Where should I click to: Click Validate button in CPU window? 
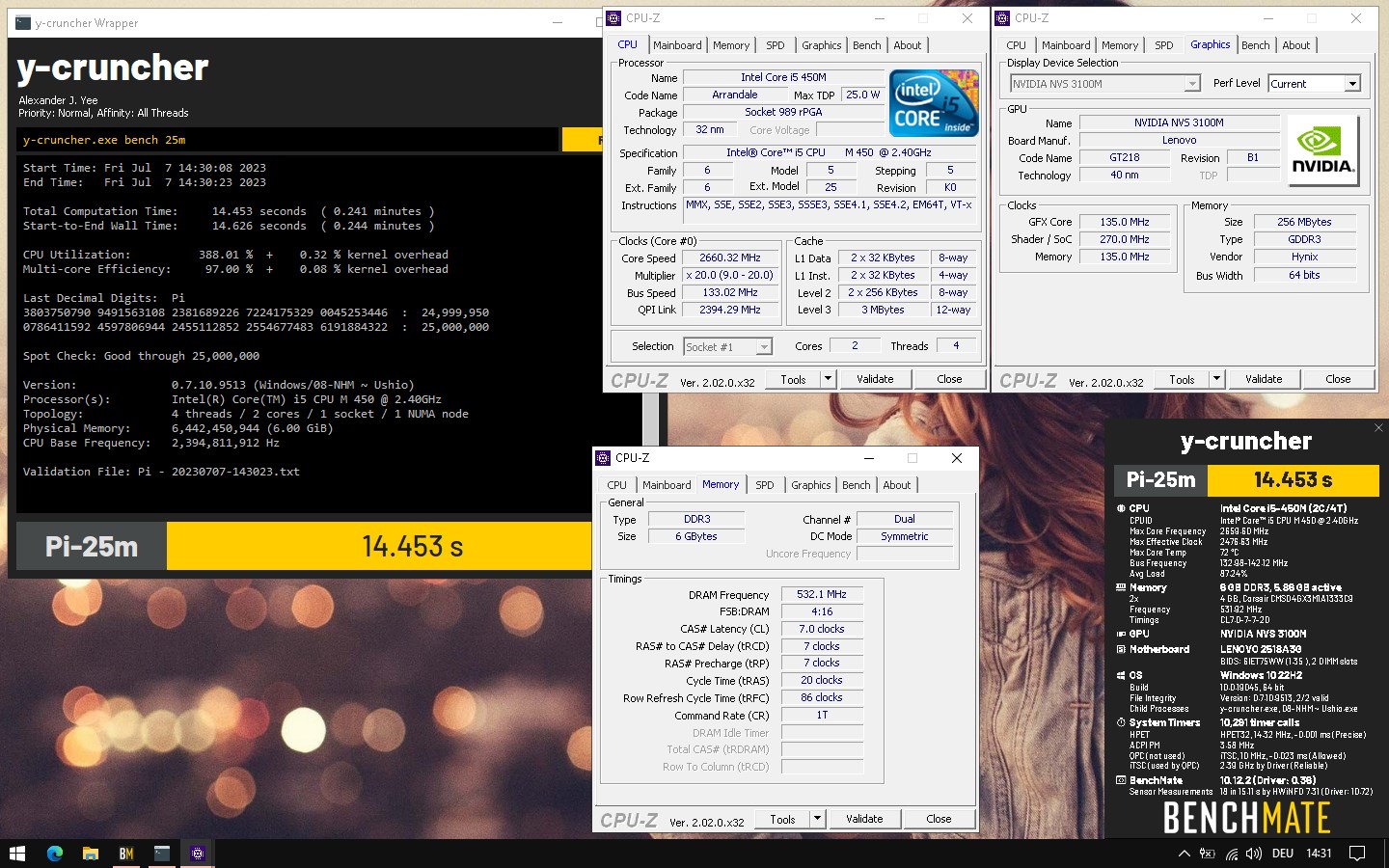(x=875, y=379)
